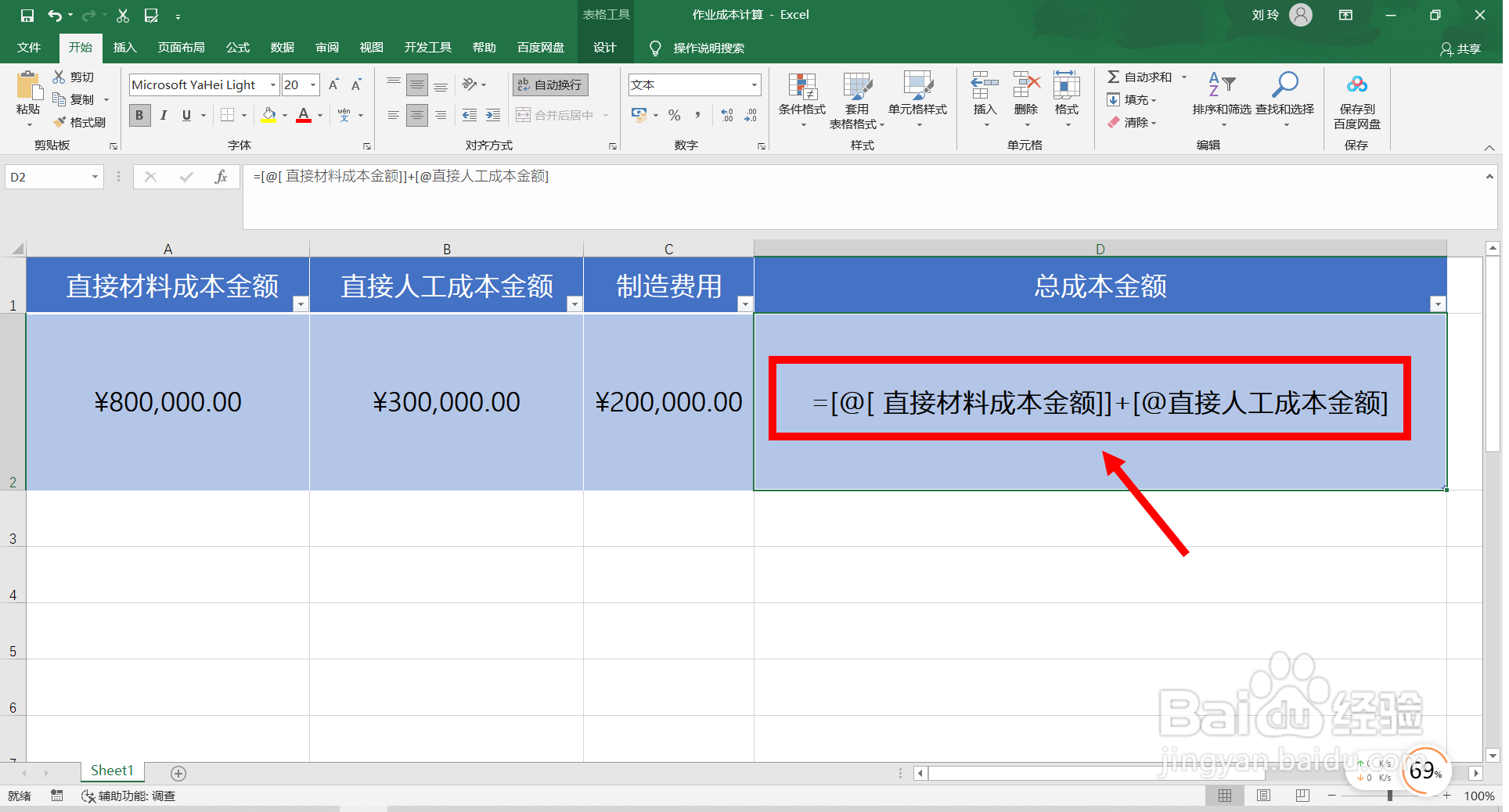Open Conditional Formatting
Image resolution: width=1509 pixels, height=812 pixels.
[802, 100]
